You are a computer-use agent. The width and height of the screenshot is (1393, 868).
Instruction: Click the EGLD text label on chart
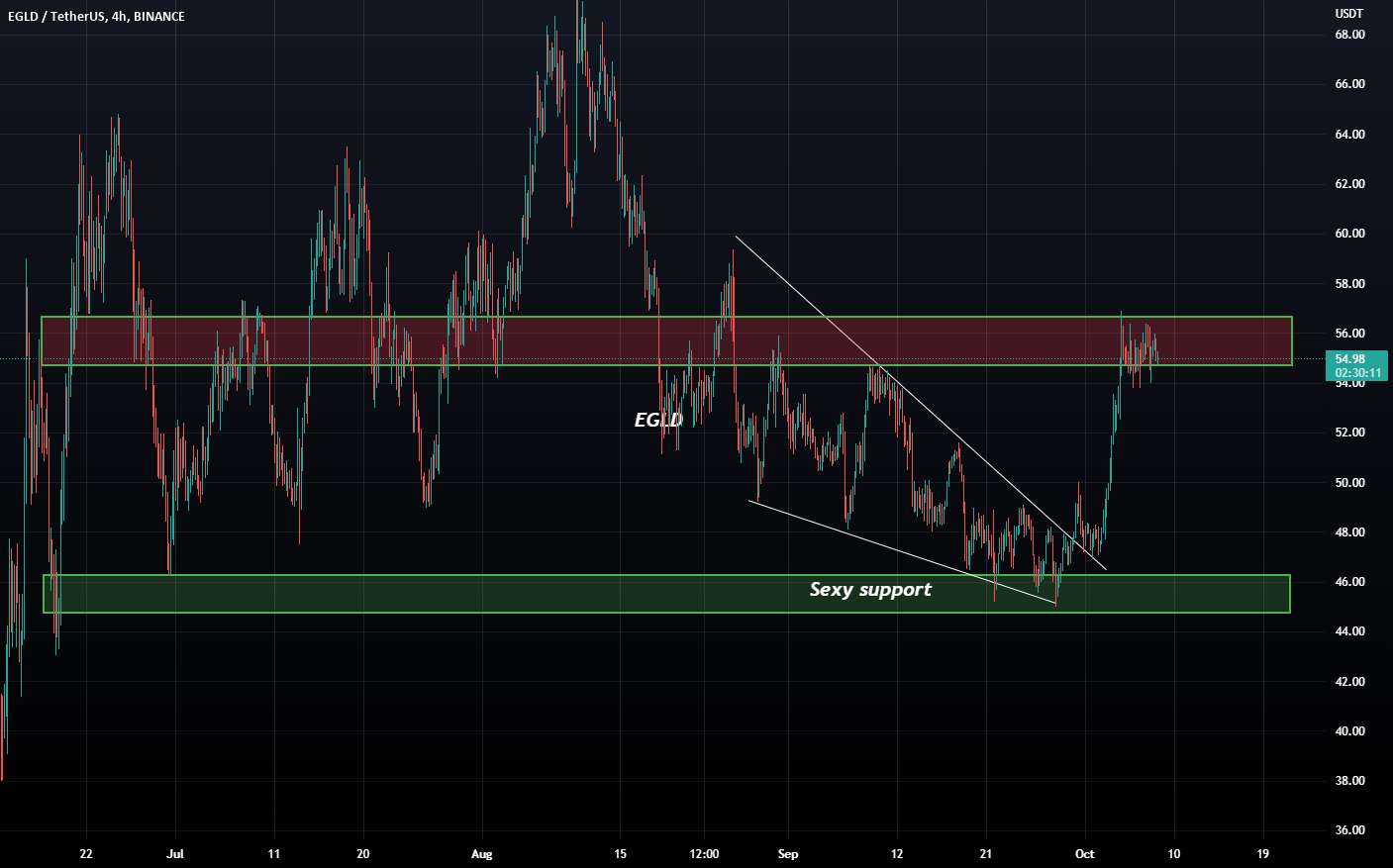pos(658,420)
